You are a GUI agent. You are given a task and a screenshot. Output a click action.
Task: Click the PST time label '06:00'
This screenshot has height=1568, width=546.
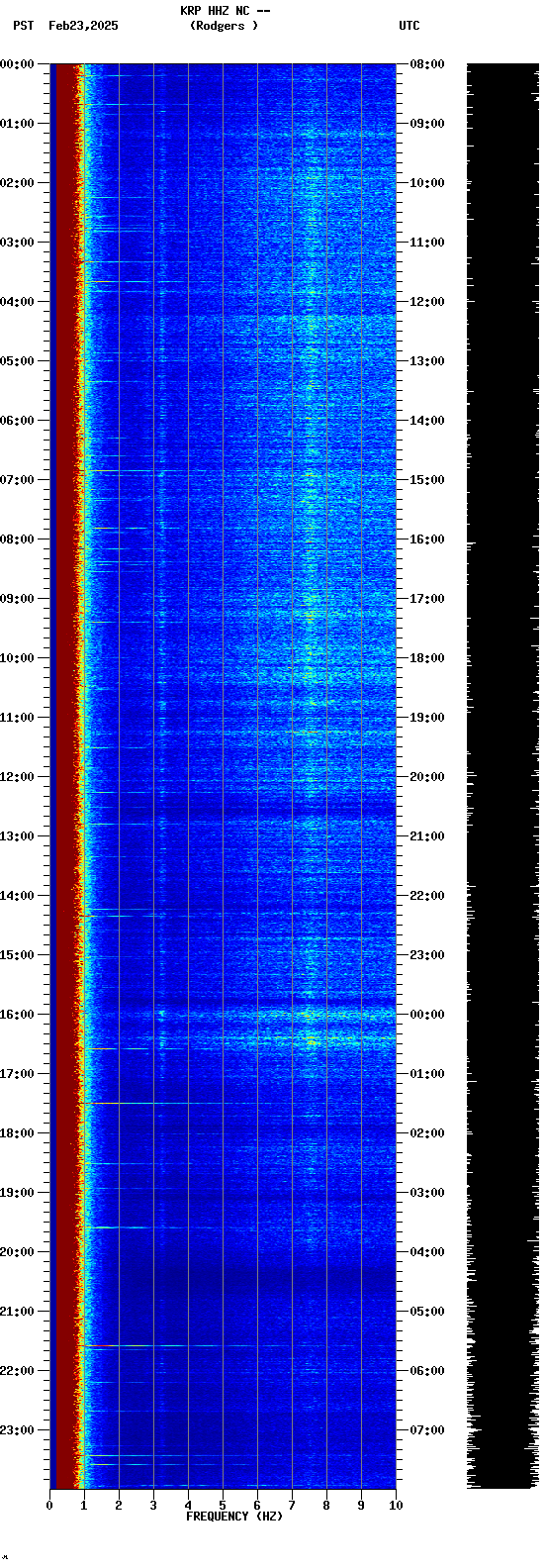click(17, 421)
